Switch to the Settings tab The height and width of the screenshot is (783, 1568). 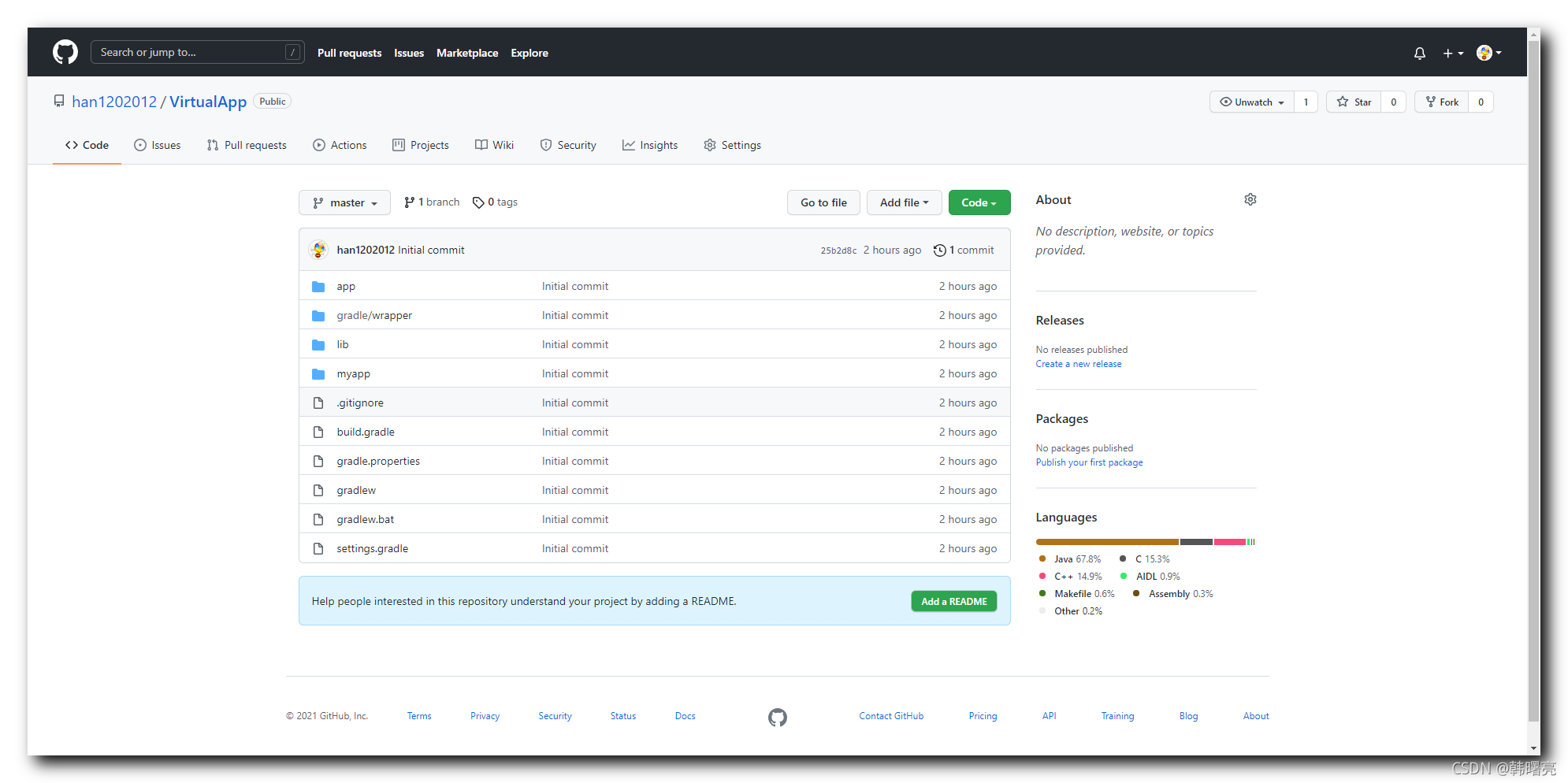732,145
